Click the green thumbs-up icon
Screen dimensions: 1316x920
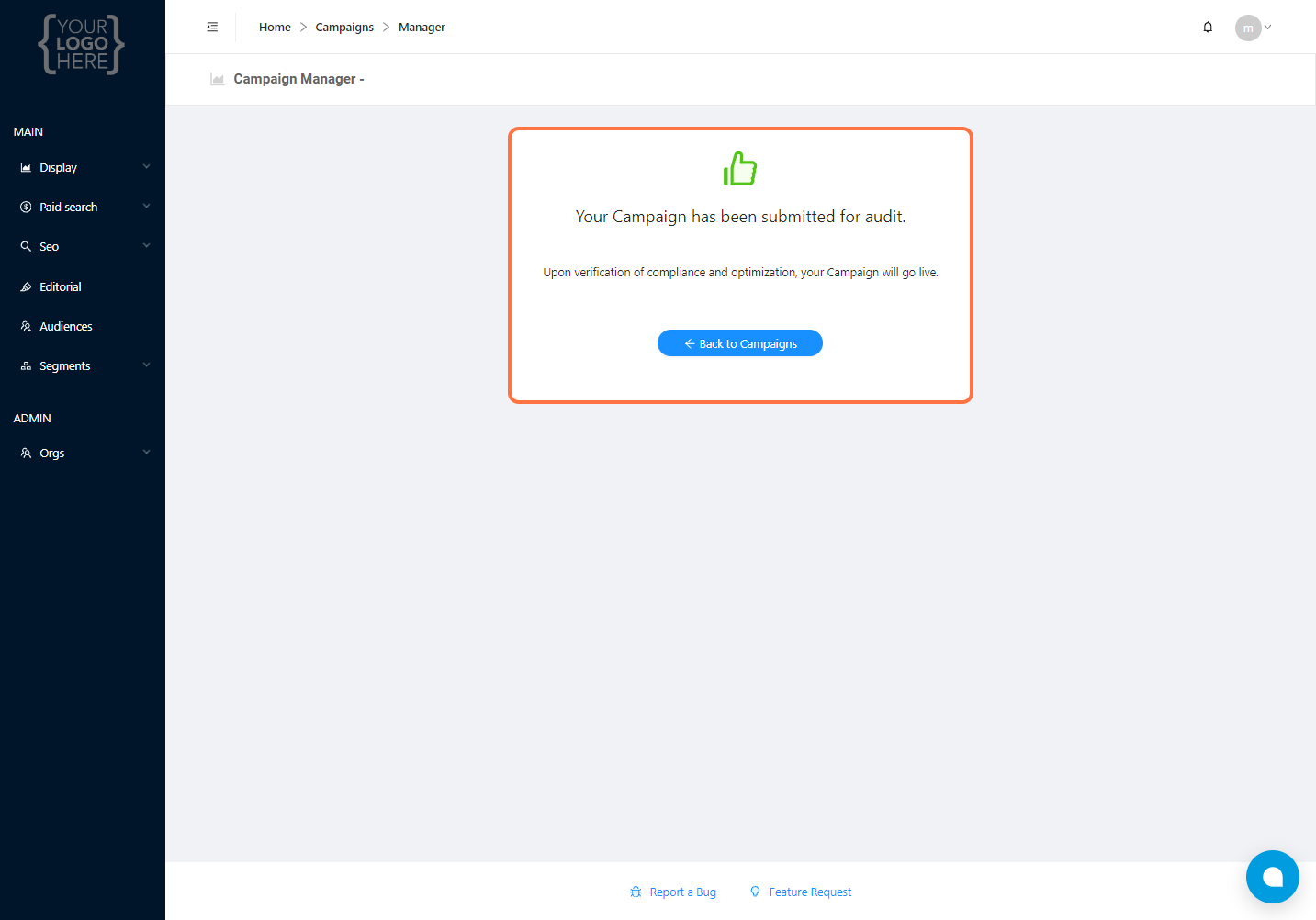(740, 169)
